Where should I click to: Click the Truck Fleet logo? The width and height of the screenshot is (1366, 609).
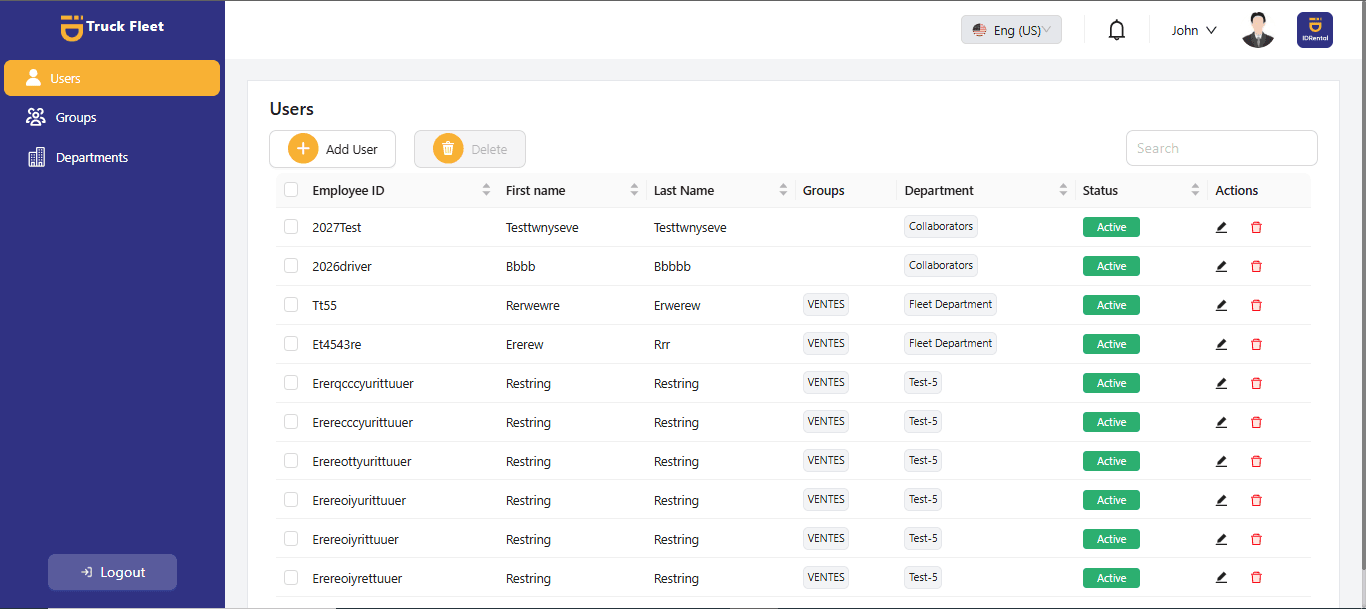tap(112, 27)
